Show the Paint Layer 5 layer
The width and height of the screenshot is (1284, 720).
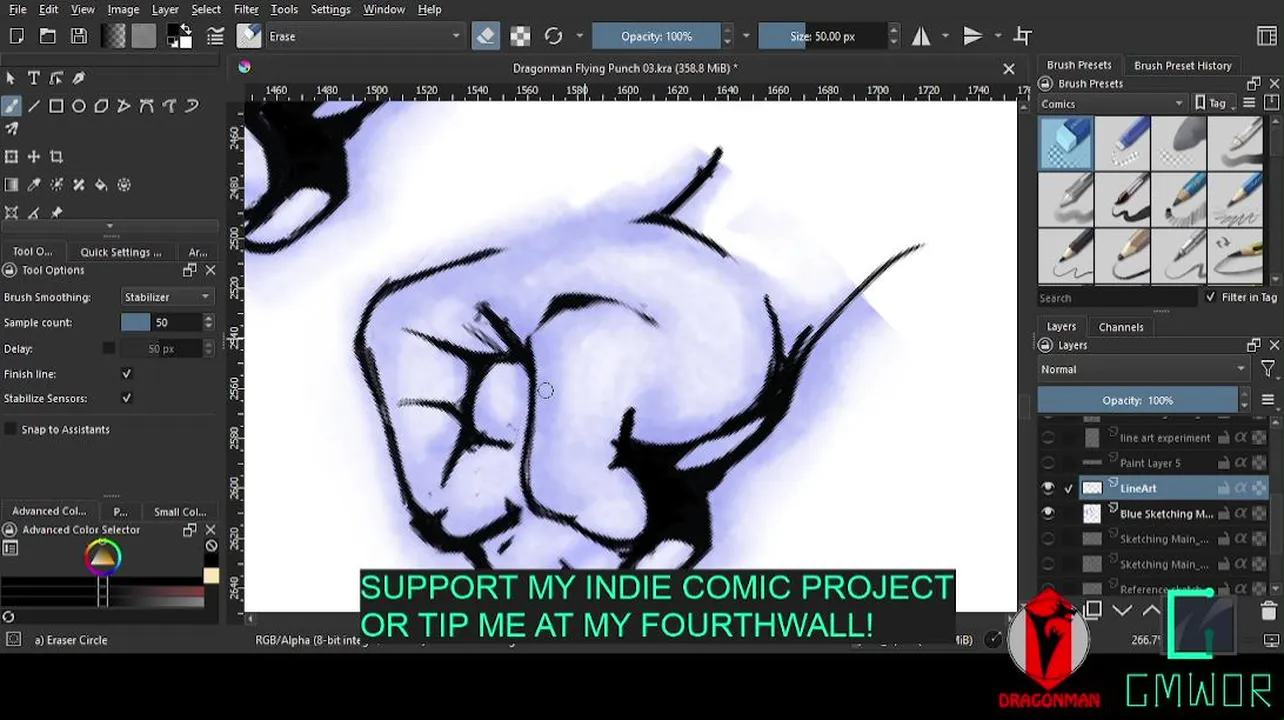pos(1048,463)
